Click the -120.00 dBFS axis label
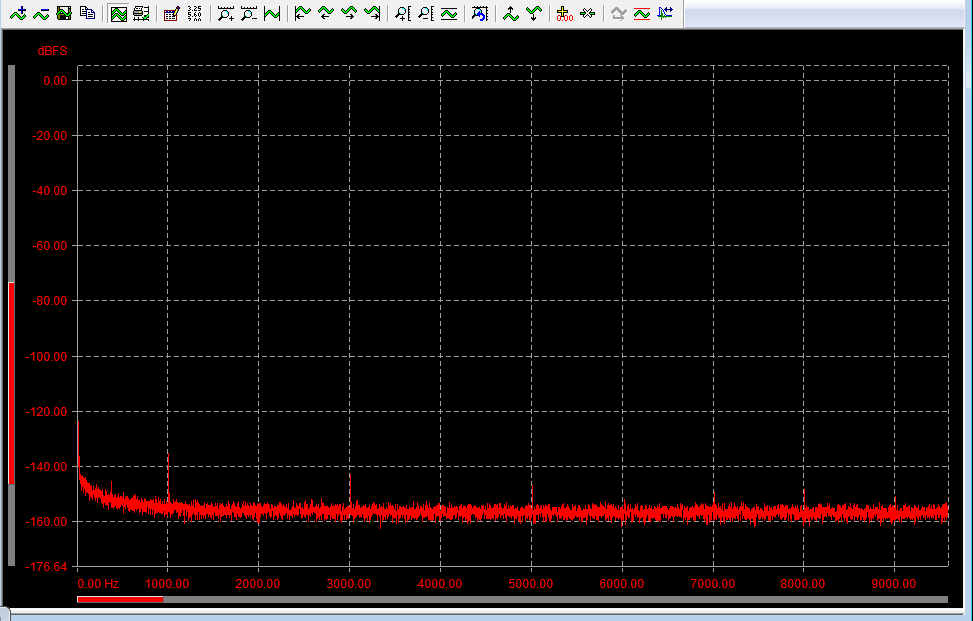This screenshot has height=621, width=973. [x=46, y=412]
